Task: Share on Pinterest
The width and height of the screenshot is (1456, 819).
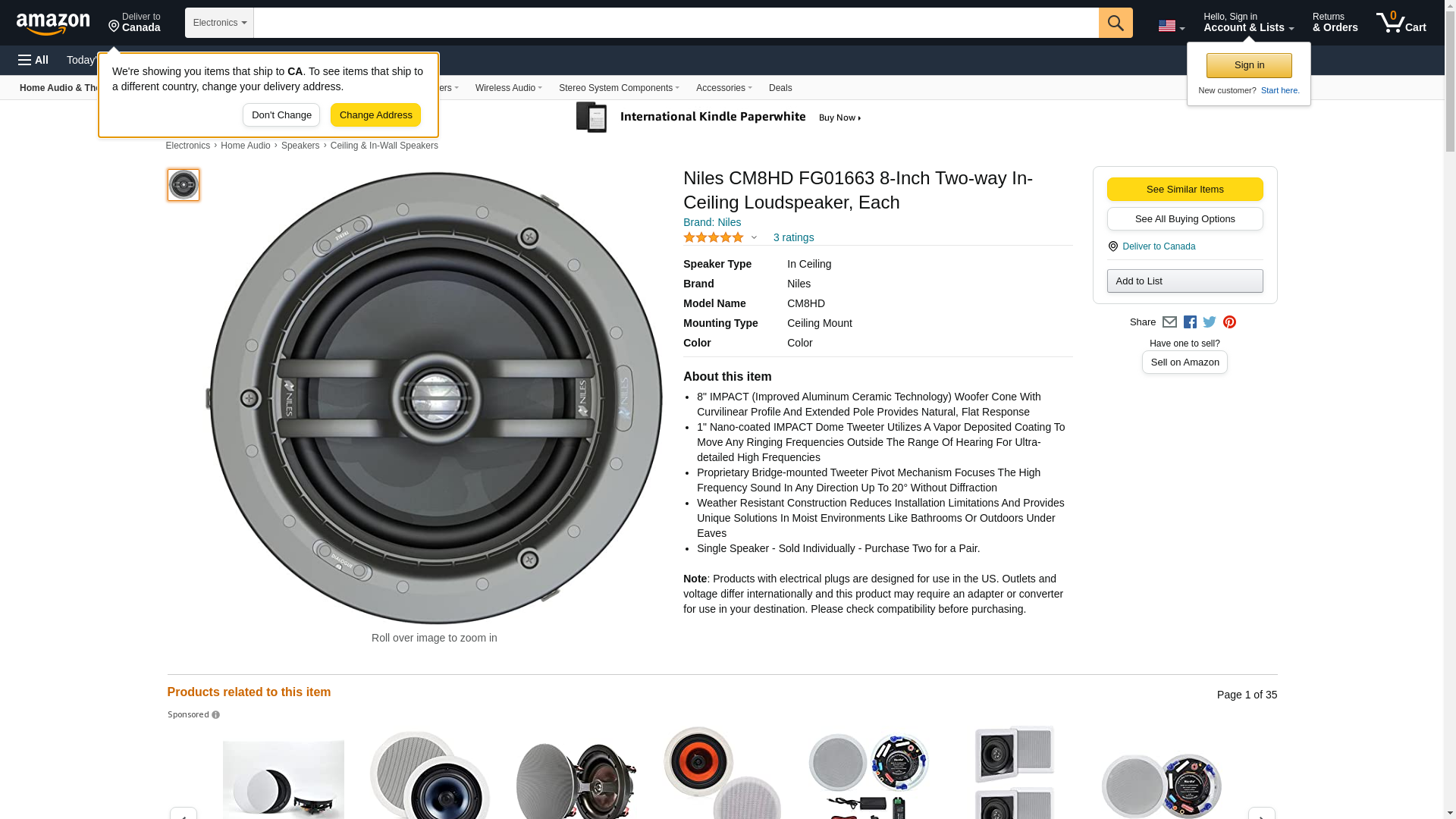Action: (x=1229, y=322)
